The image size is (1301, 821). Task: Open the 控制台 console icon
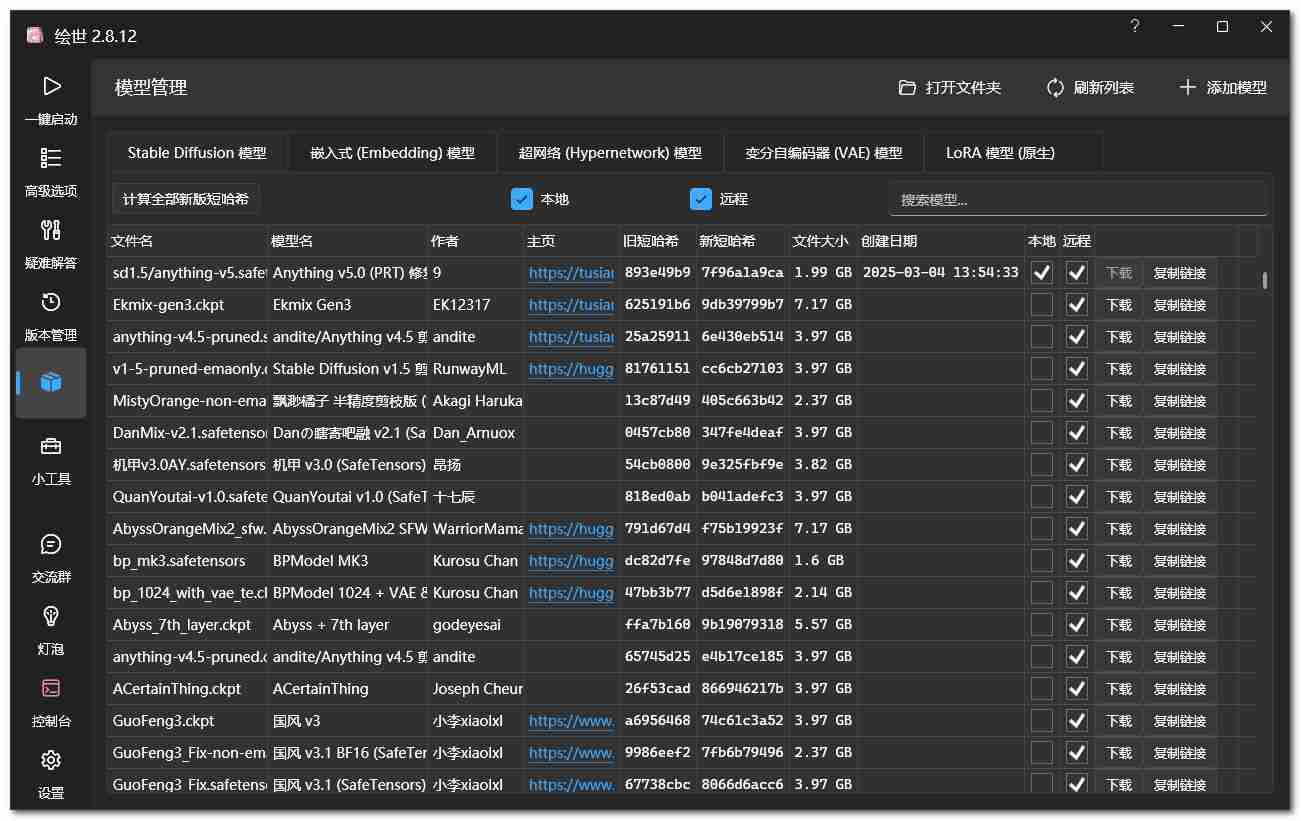(51, 690)
